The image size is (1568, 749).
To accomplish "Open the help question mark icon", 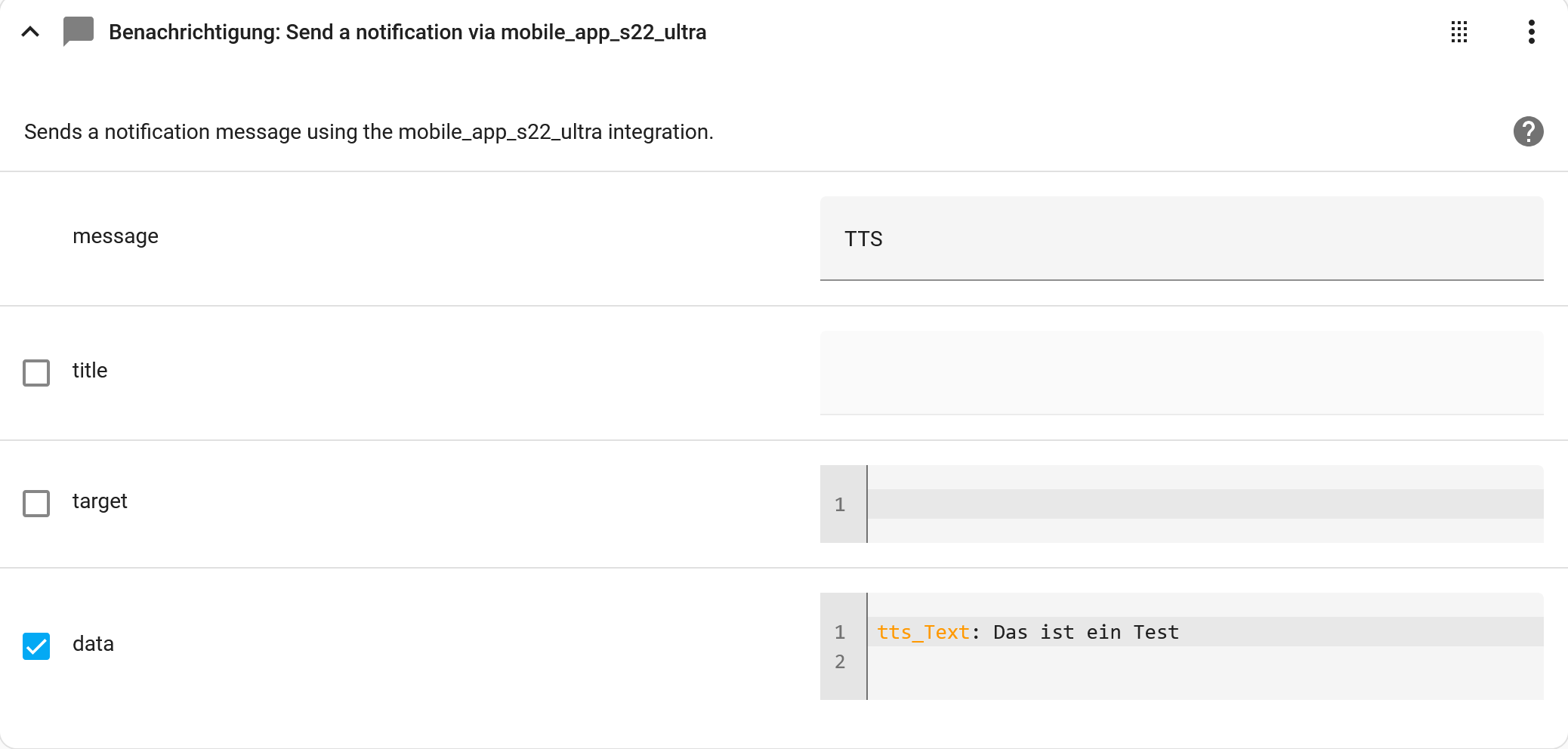I will click(x=1528, y=131).
